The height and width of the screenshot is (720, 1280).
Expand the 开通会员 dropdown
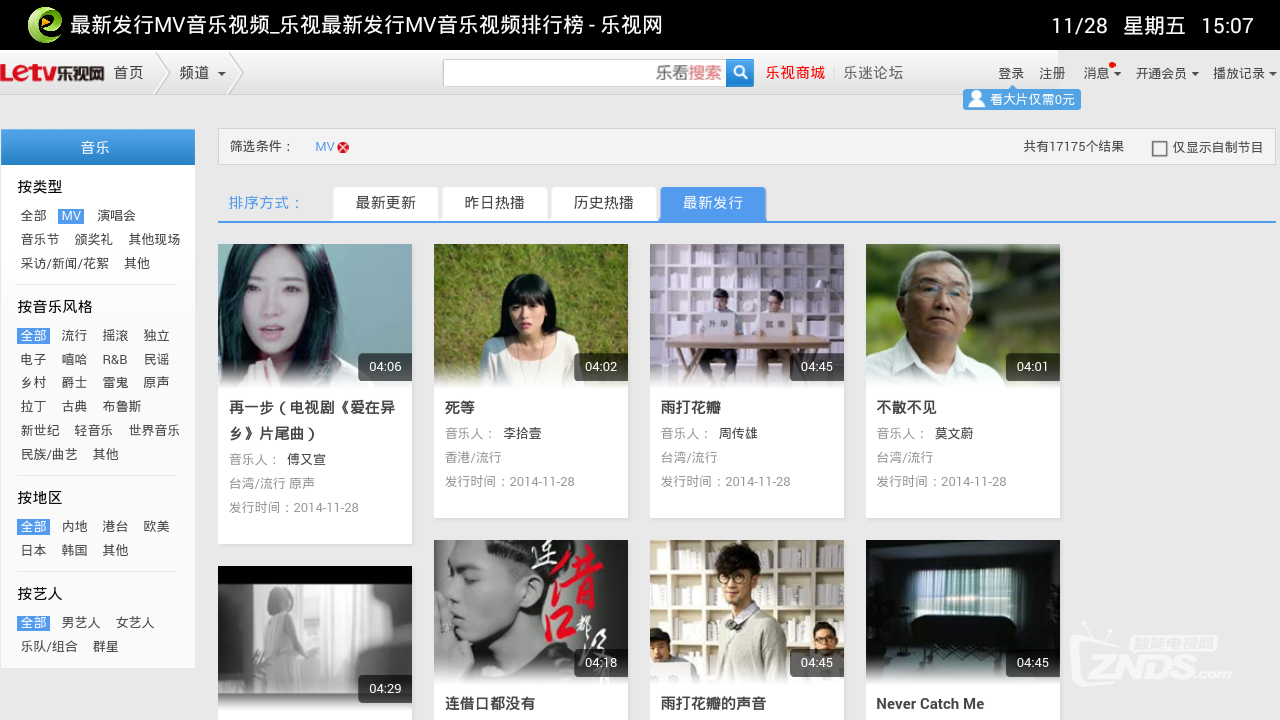(x=1163, y=73)
